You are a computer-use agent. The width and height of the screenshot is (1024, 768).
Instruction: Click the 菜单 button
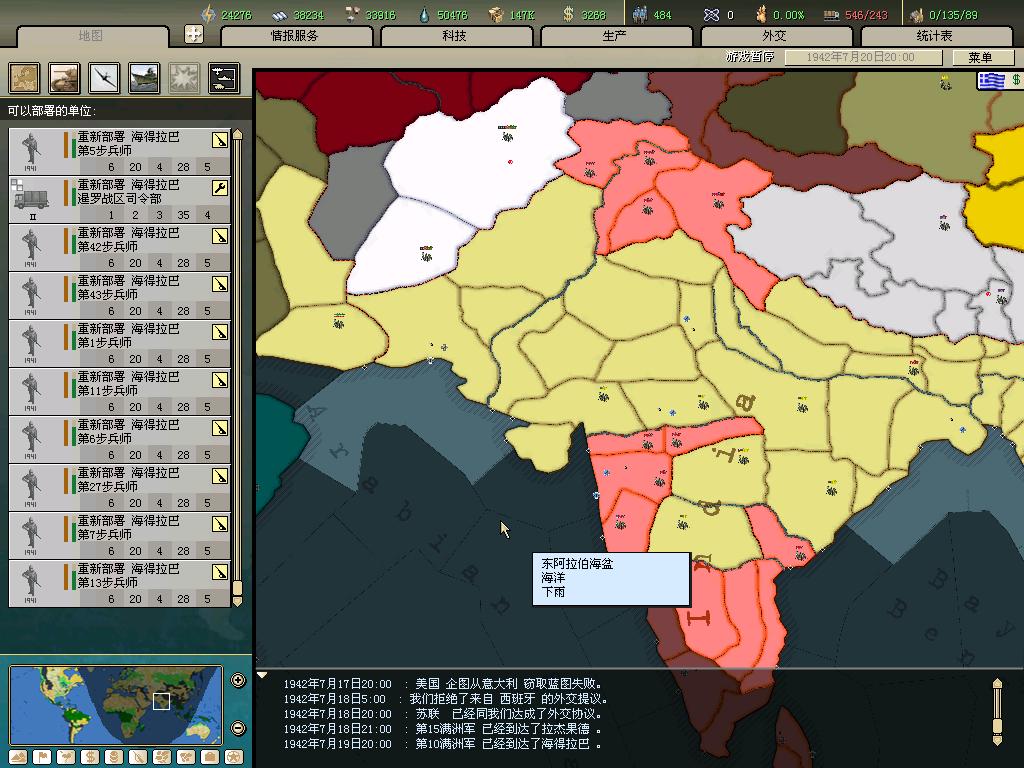(x=979, y=58)
